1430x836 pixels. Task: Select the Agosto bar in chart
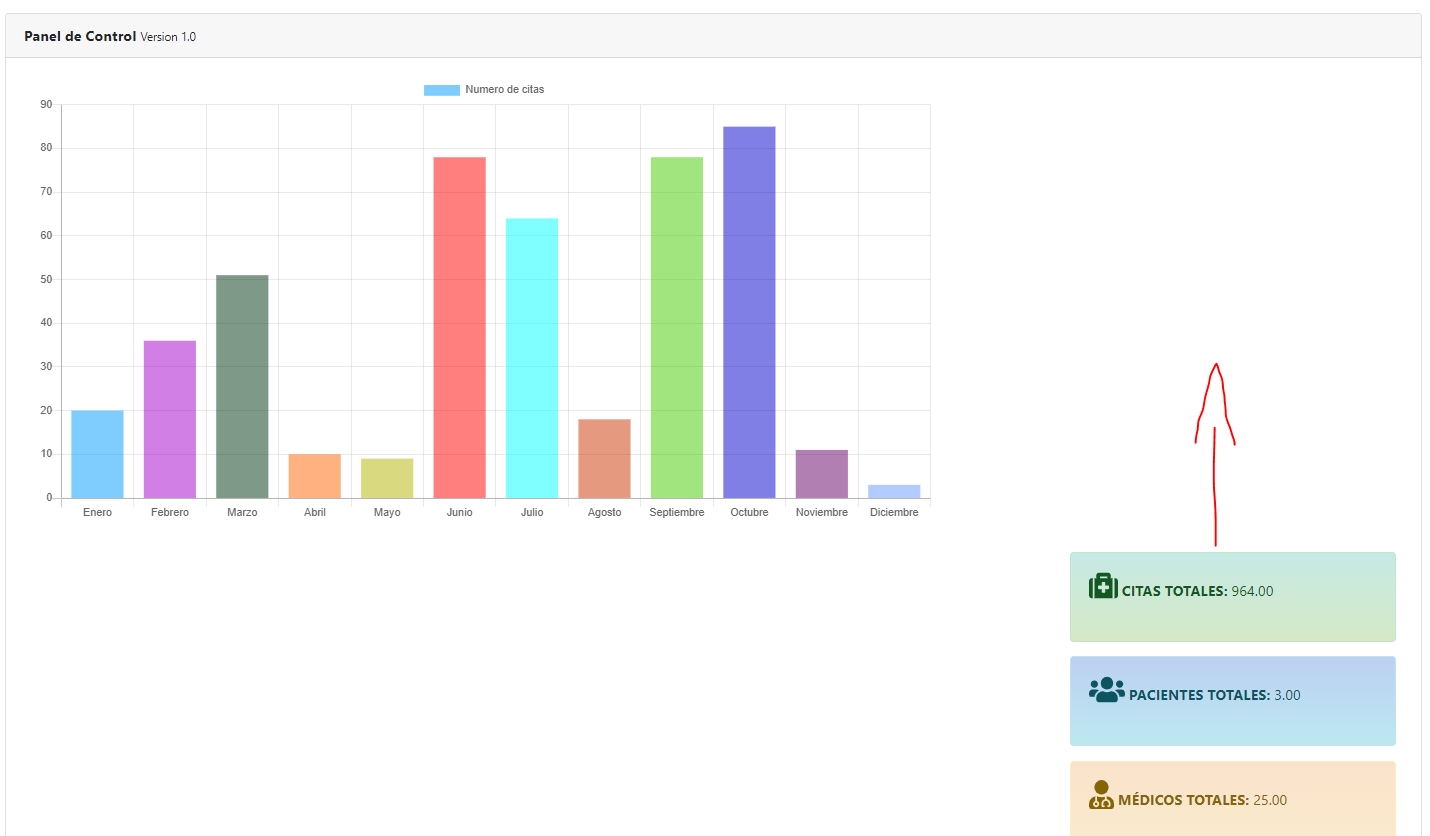point(604,459)
